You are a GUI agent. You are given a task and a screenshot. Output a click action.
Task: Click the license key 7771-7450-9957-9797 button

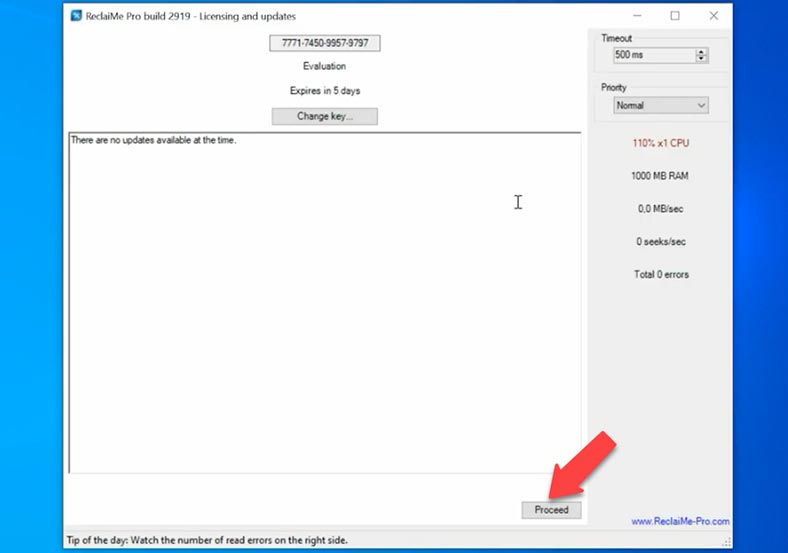pos(325,43)
